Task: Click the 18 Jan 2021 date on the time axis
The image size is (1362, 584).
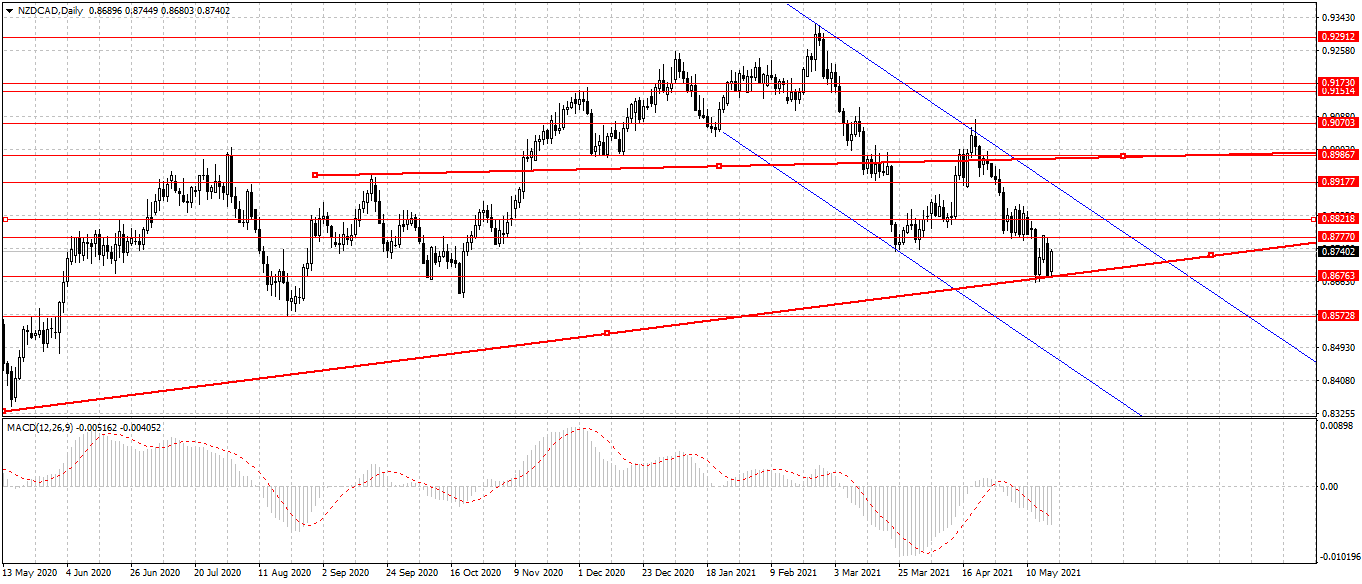Action: pyautogui.click(x=731, y=574)
